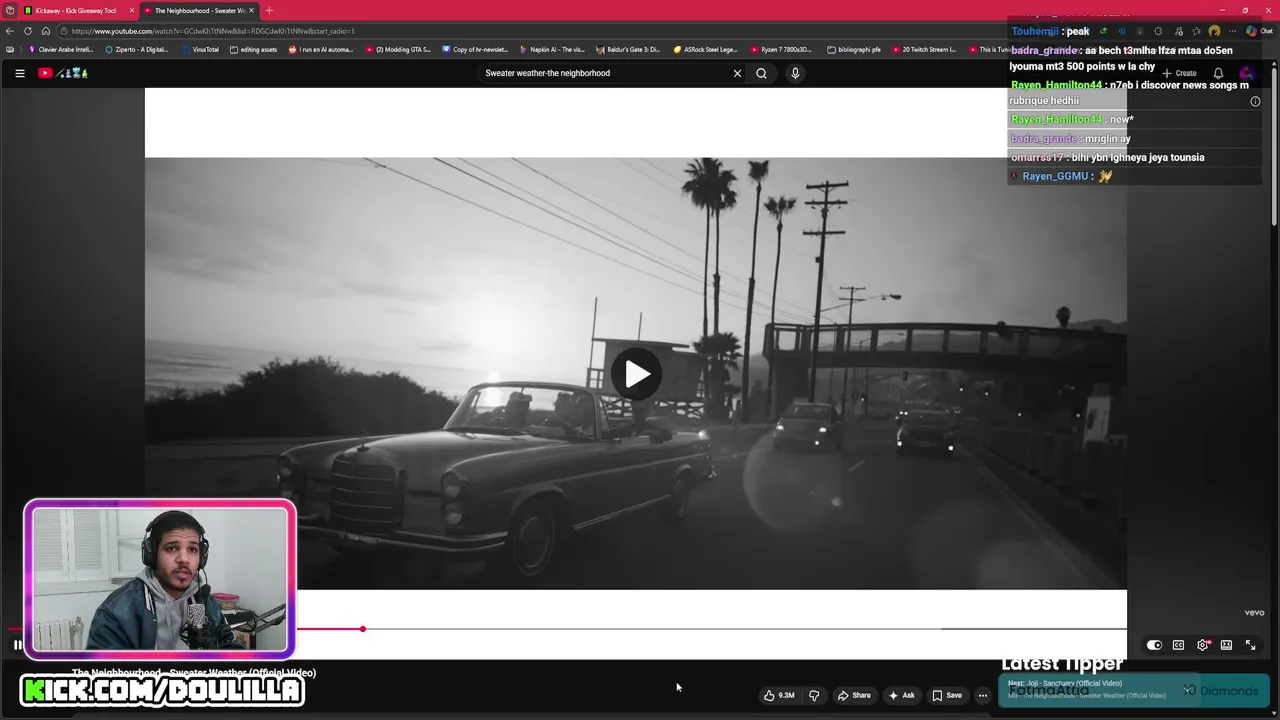Close the Kickaway browser tab

tap(131, 10)
